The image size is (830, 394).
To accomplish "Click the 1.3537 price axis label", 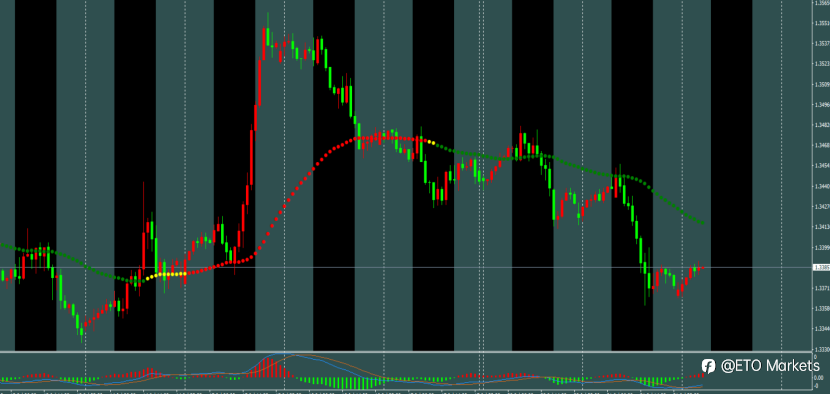I will coord(822,43).
